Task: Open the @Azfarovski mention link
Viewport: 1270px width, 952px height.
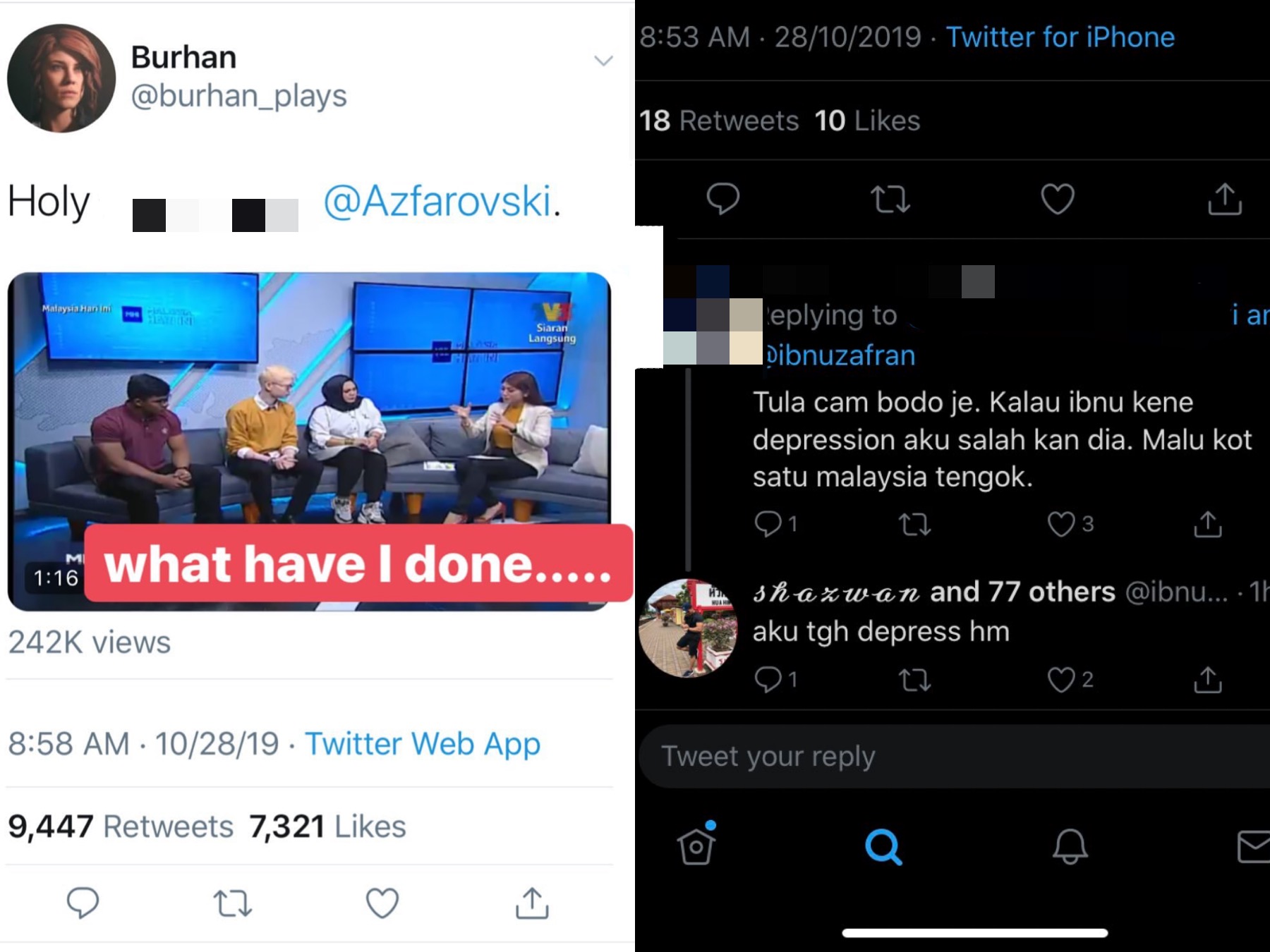Action: point(437,202)
